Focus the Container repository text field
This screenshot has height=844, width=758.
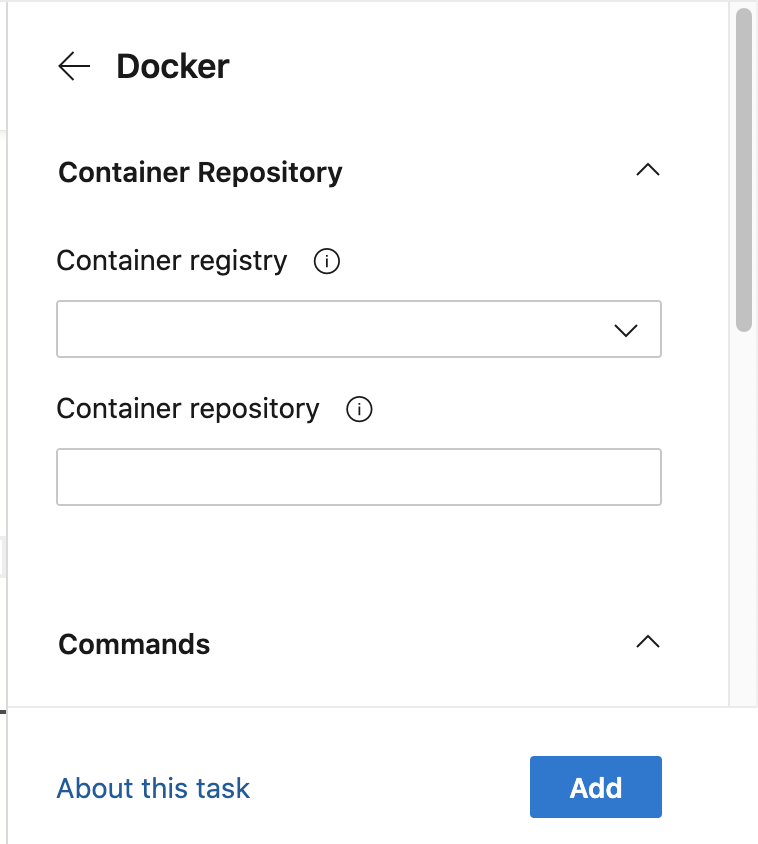(358, 477)
